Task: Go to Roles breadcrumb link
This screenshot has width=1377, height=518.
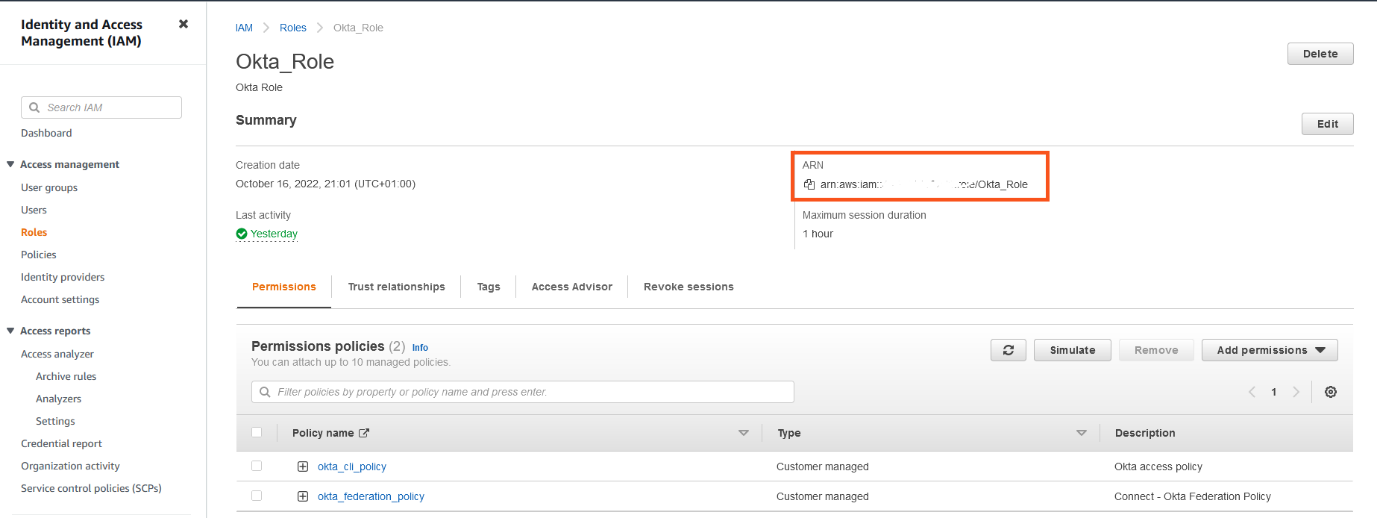Action: 294,28
